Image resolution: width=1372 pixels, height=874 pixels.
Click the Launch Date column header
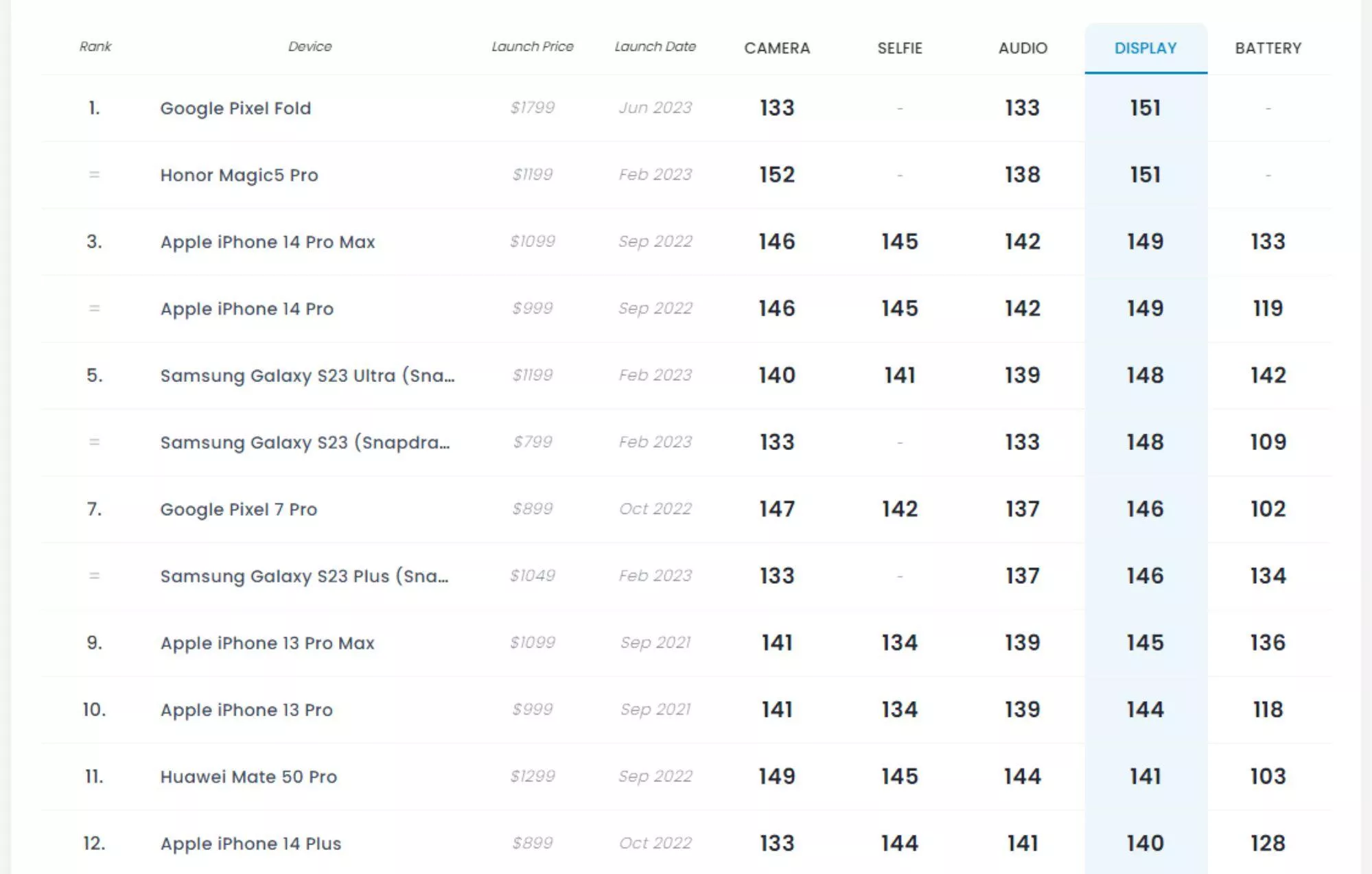[655, 47]
